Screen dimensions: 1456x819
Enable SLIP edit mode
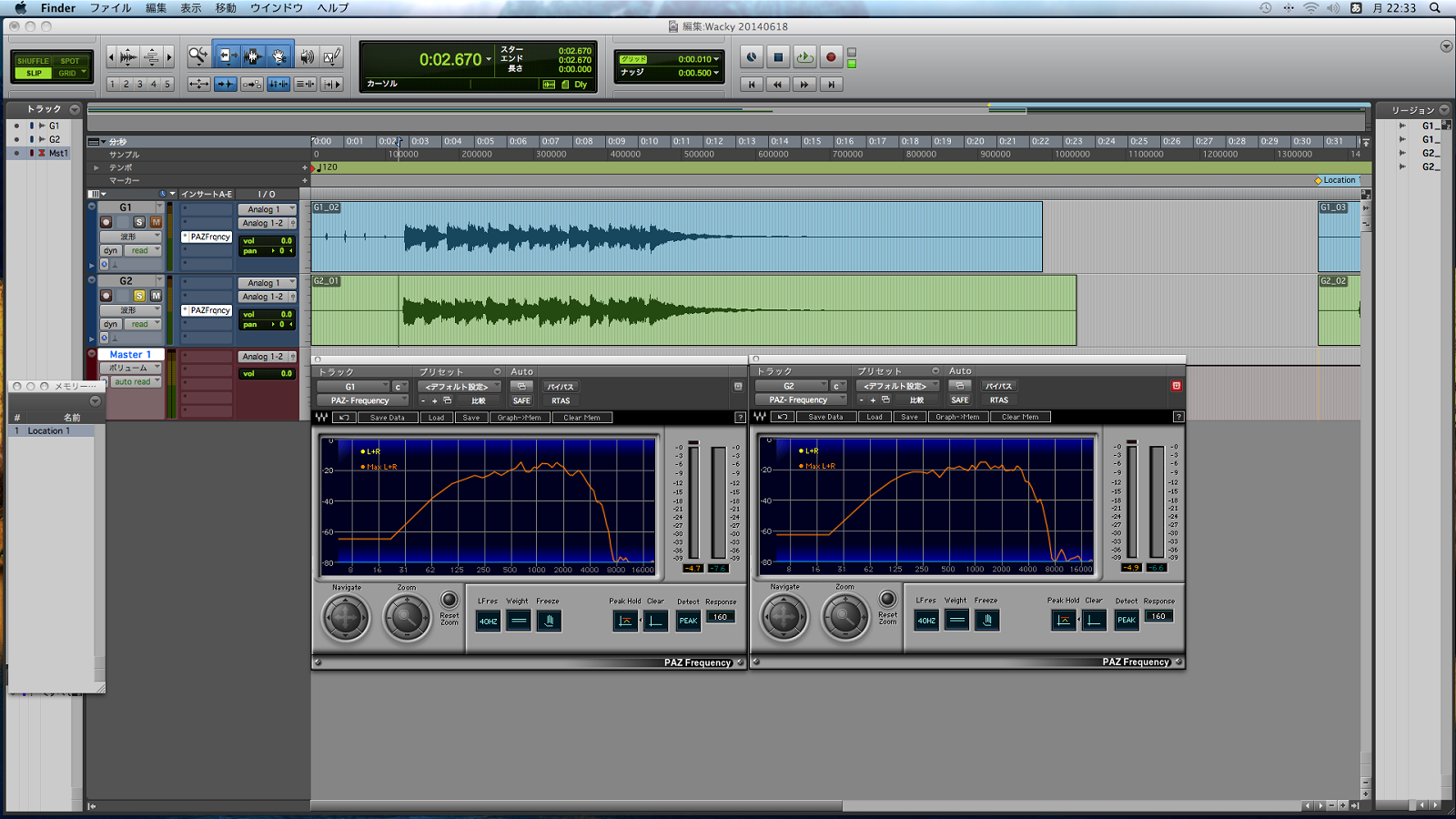[x=33, y=73]
